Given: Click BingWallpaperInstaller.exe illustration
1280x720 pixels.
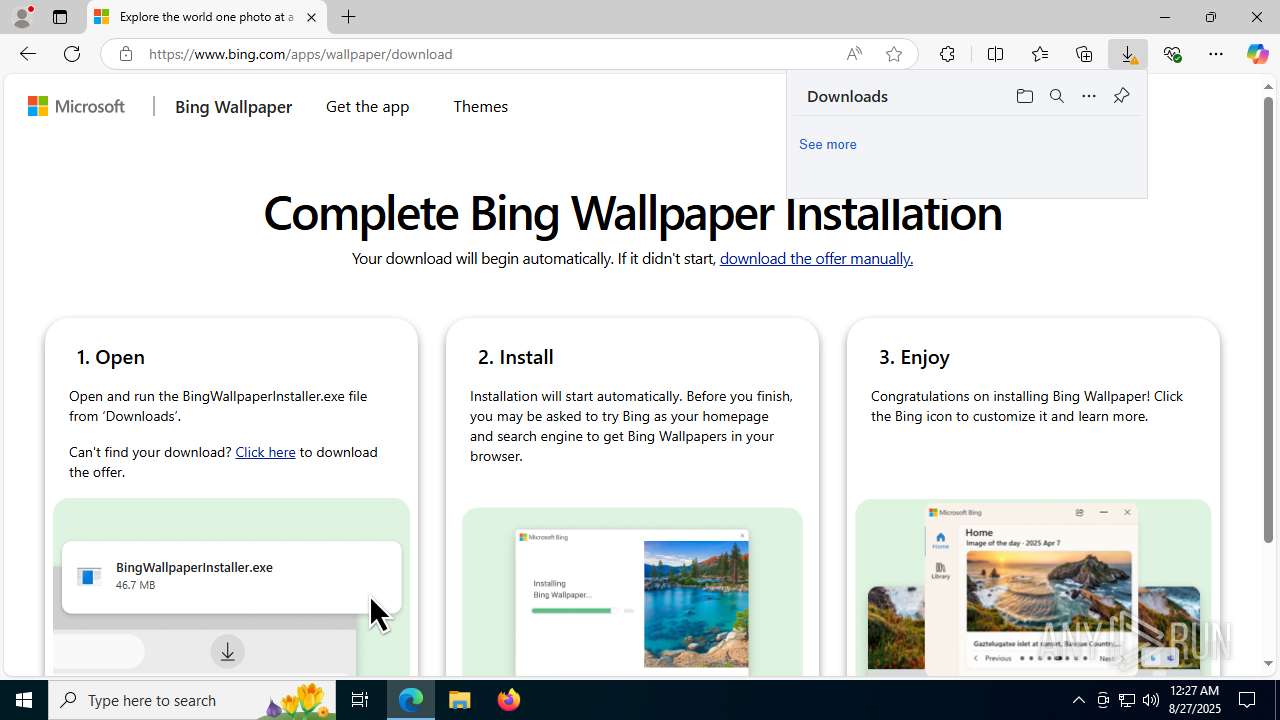Looking at the screenshot, I should (231, 587).
